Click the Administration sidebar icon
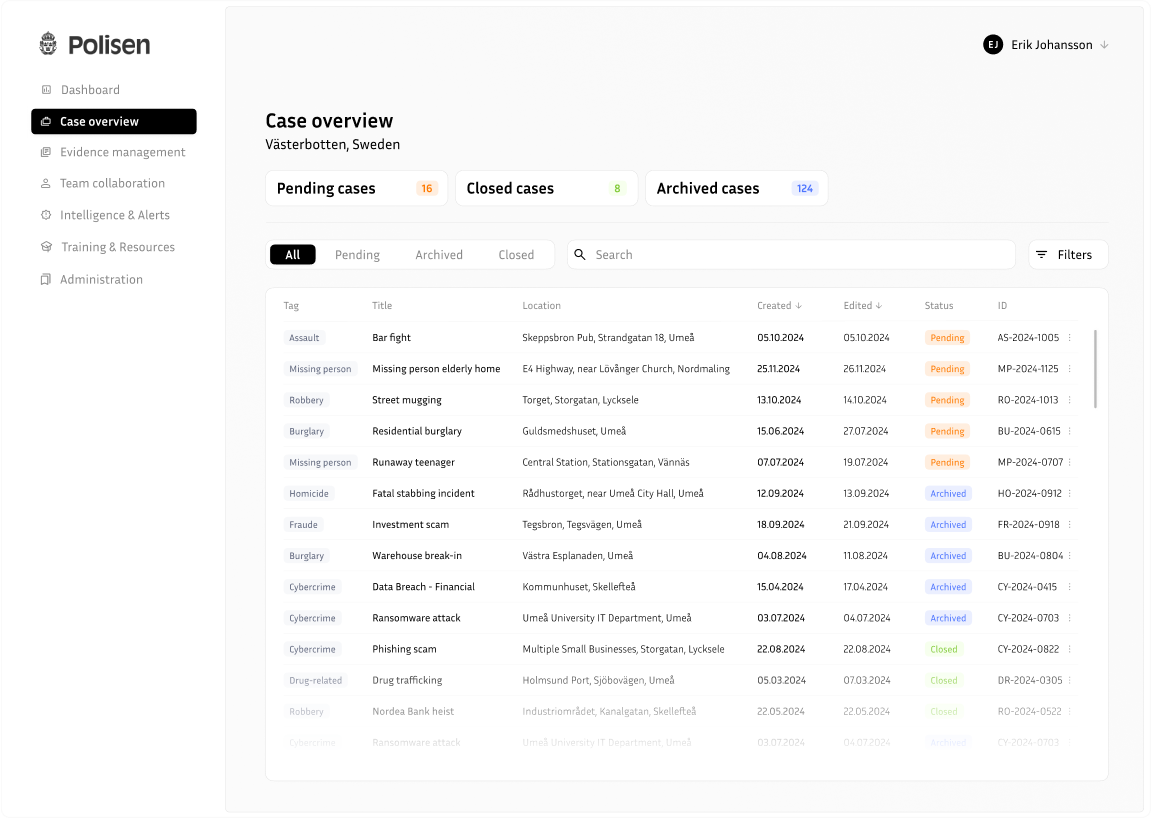This screenshot has height=818, width=1151. pos(46,279)
